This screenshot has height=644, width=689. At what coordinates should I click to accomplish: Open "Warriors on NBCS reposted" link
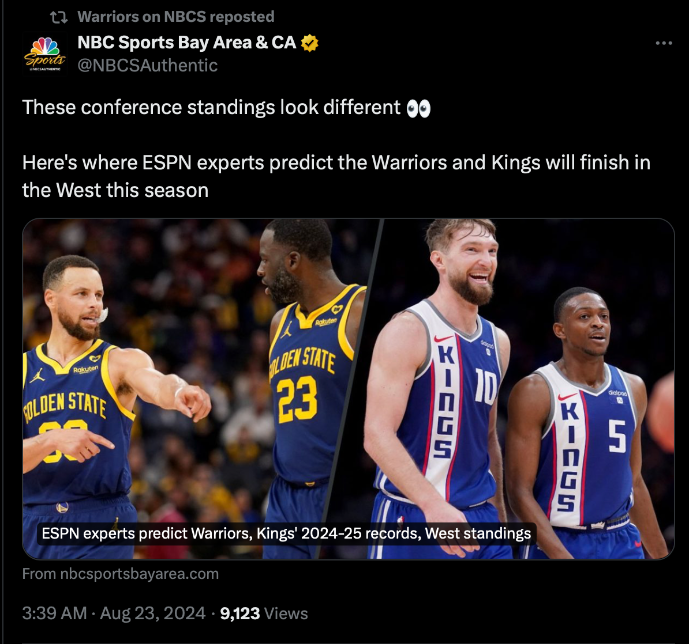pyautogui.click(x=175, y=17)
